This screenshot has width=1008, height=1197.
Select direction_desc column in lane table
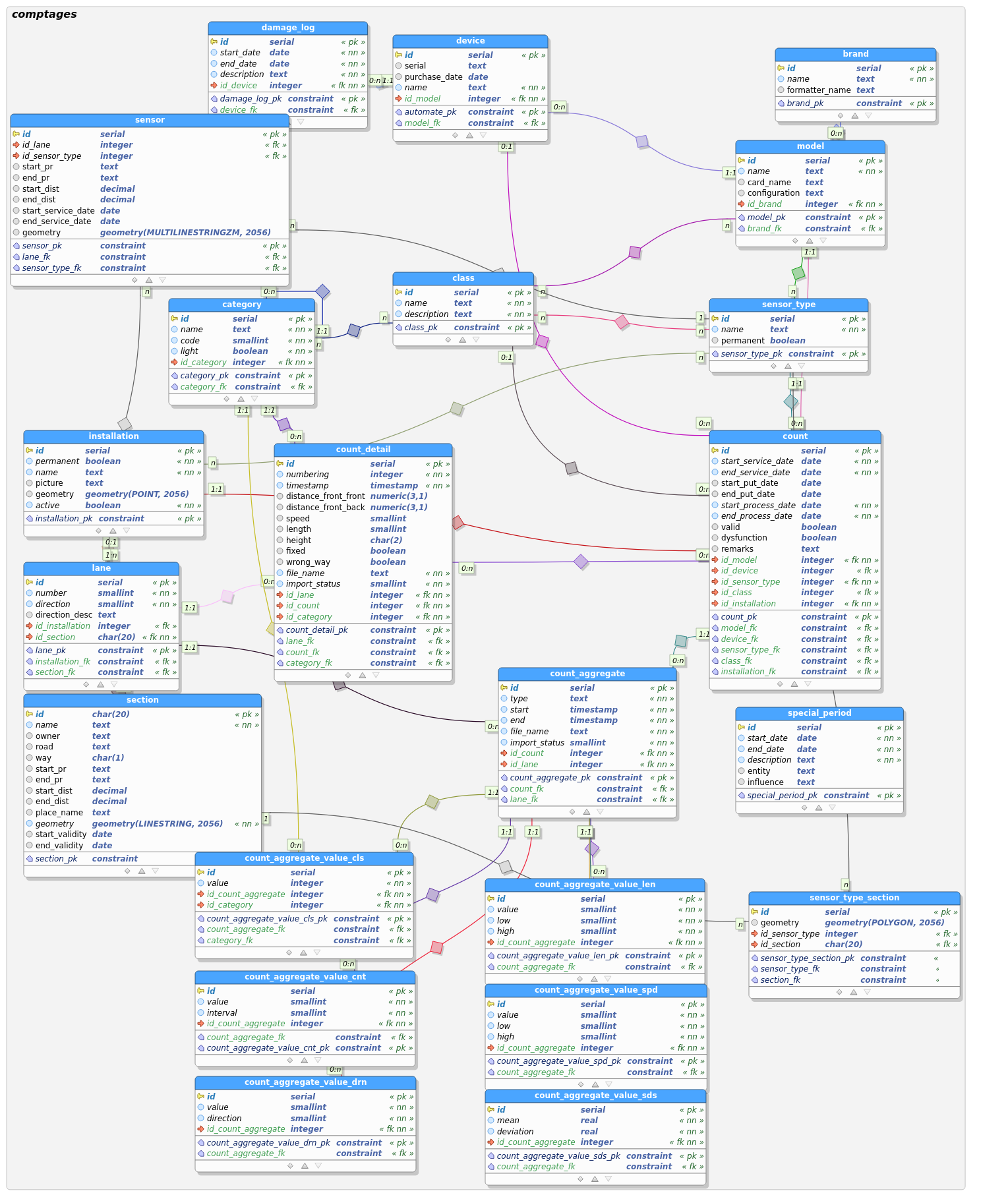[x=102, y=615]
